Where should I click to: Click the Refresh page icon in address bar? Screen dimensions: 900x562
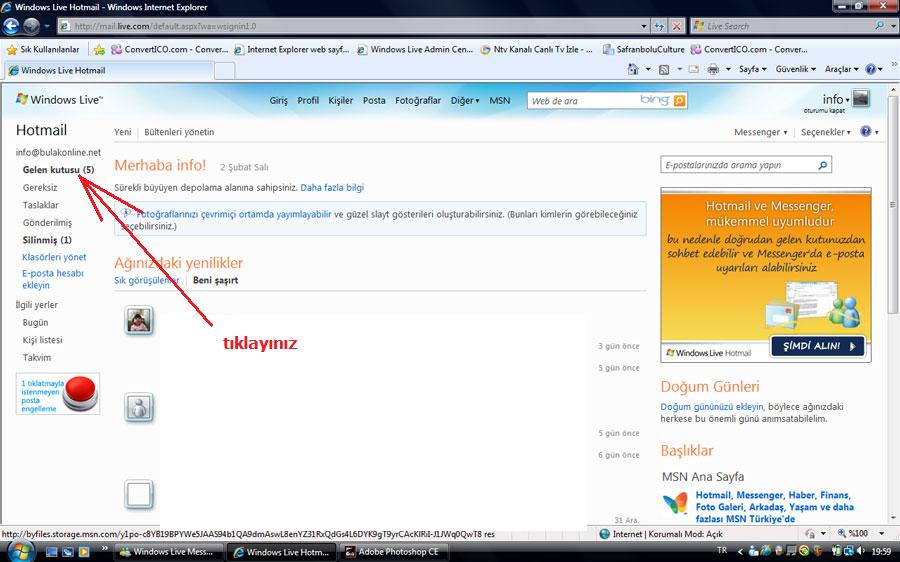660,26
